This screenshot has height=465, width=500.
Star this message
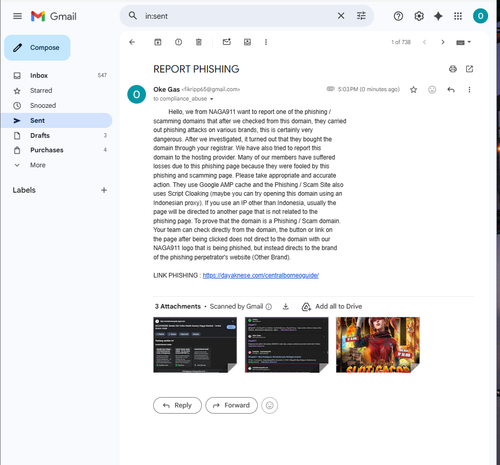pyautogui.click(x=413, y=90)
